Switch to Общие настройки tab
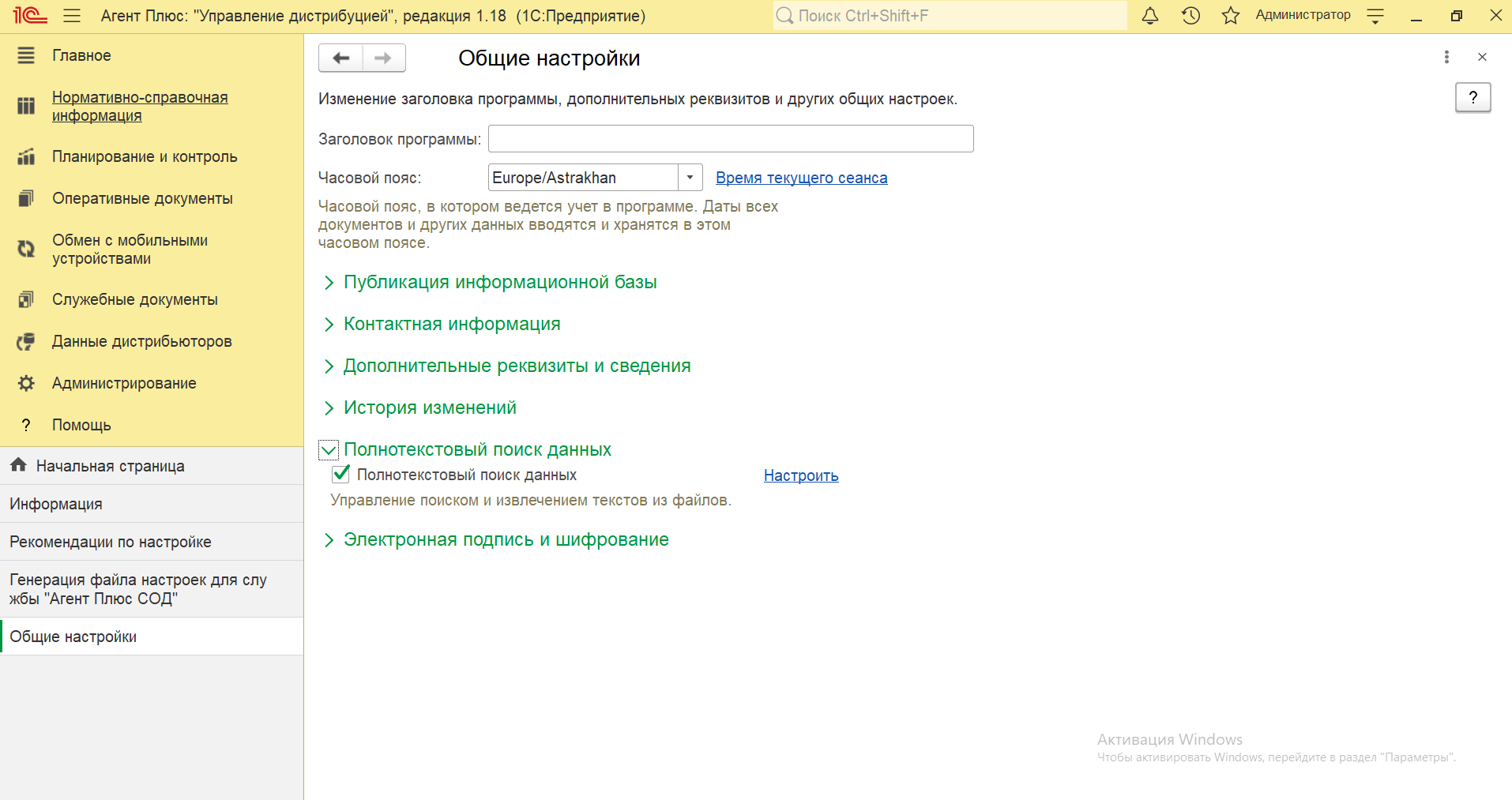The height and width of the screenshot is (800, 1512). pyautogui.click(x=152, y=637)
